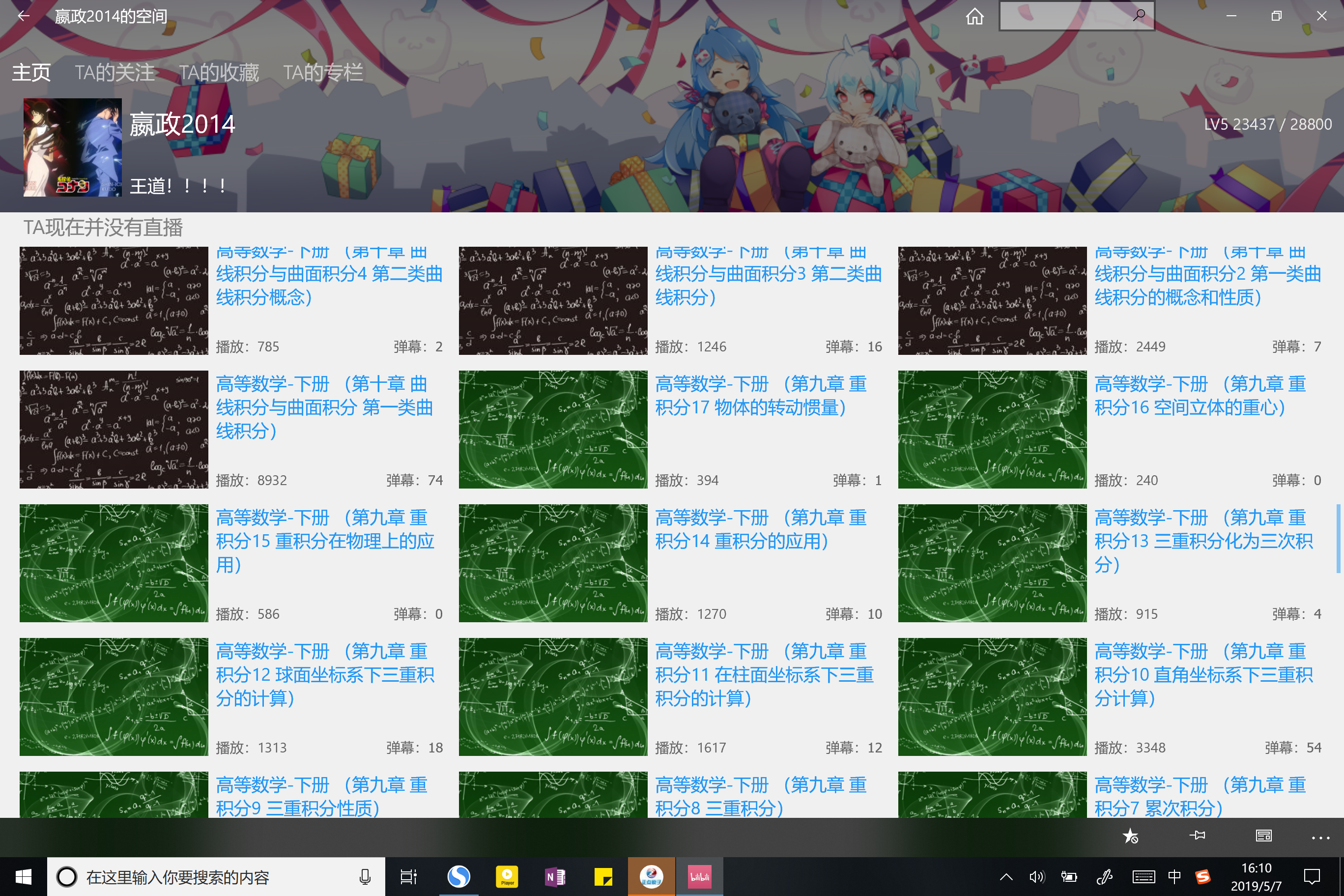This screenshot has height=896, width=1344.
Task: Launch OneNote from the taskbar
Action: point(555,876)
